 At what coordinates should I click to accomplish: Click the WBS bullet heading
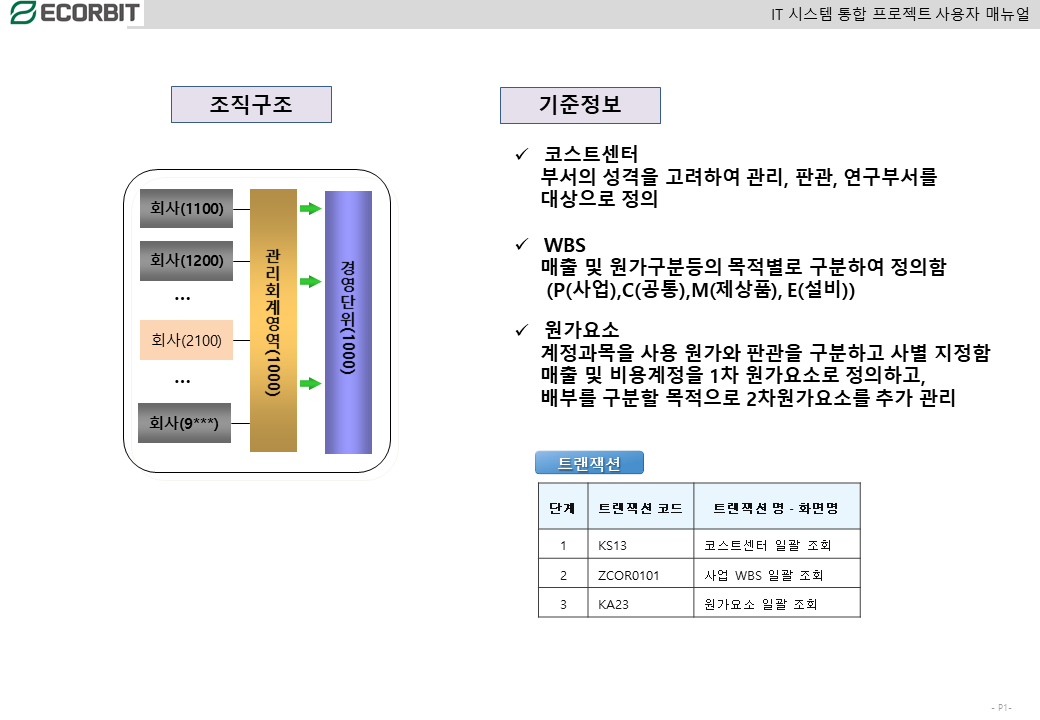pos(565,245)
